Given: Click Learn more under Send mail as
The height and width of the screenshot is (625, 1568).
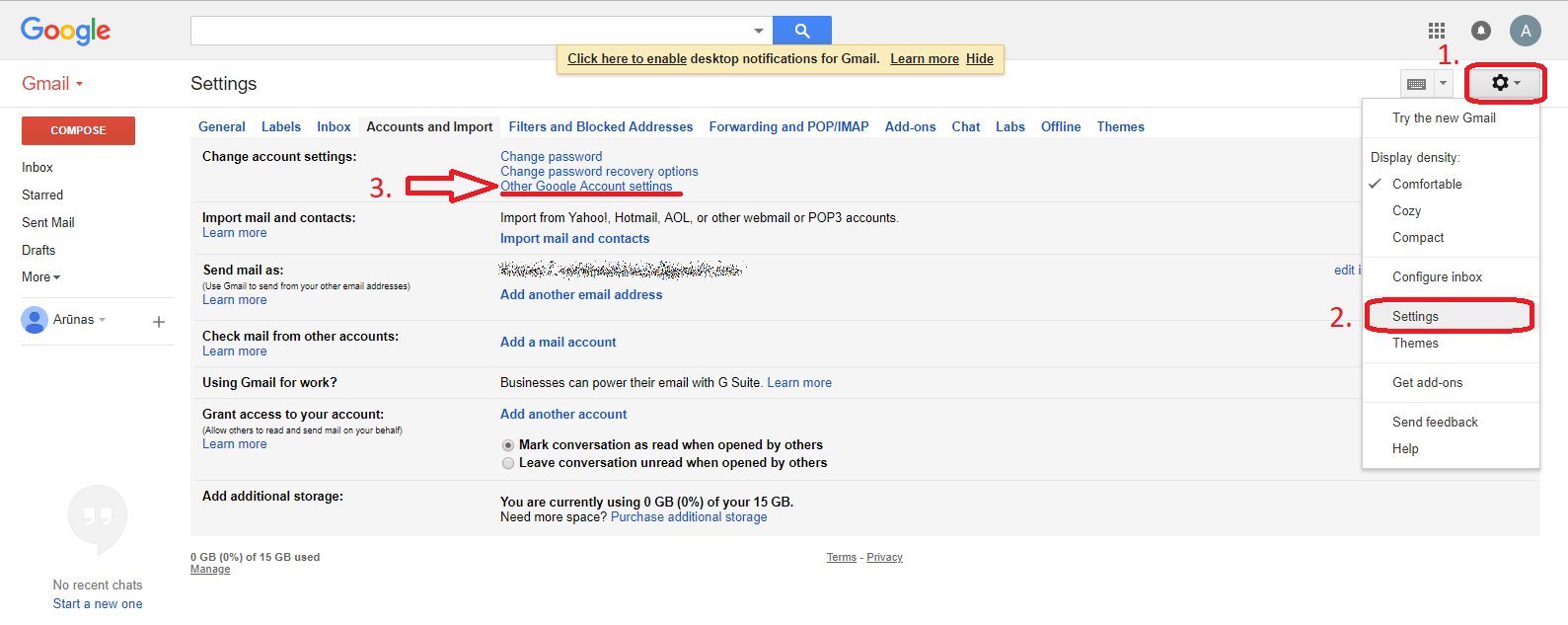Looking at the screenshot, I should (235, 300).
